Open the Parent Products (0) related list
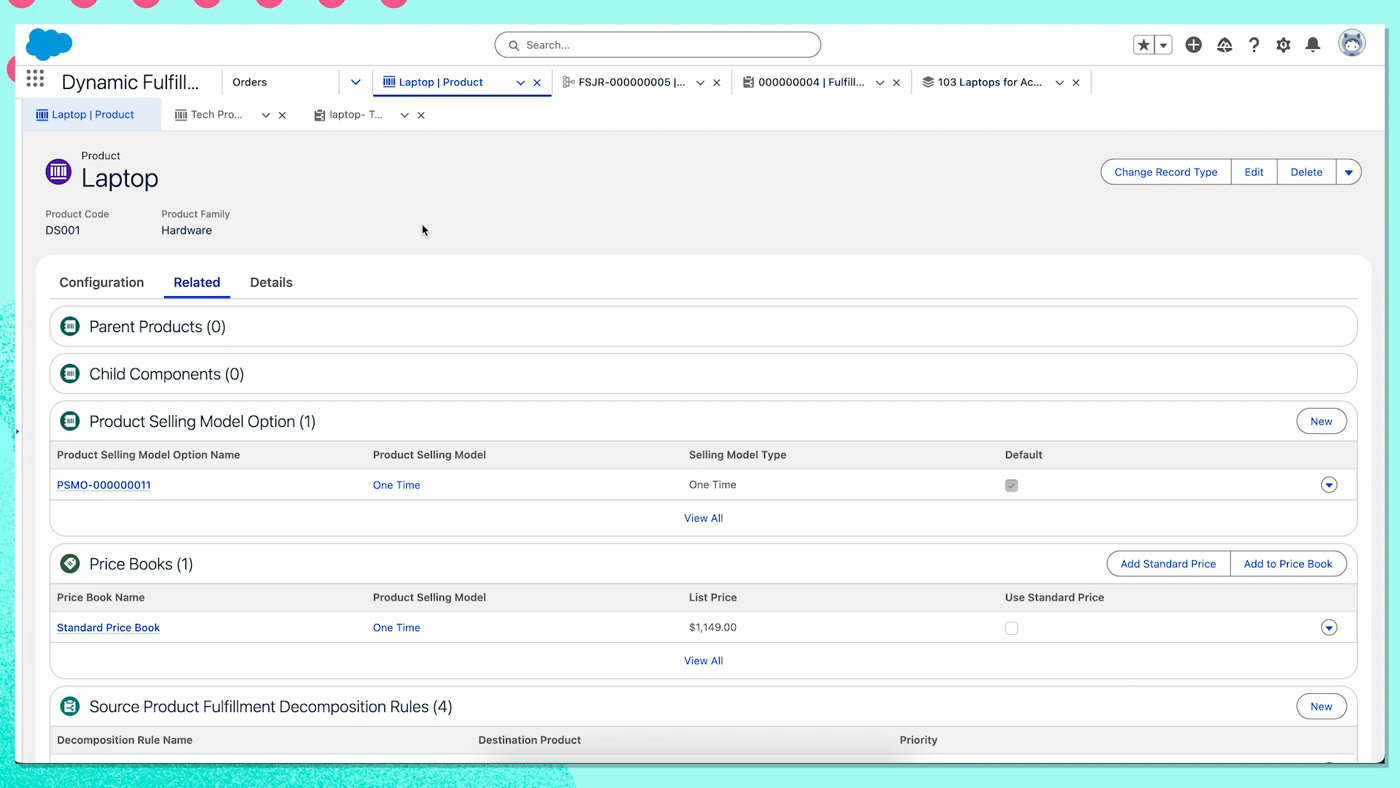1400x788 pixels. point(157,326)
